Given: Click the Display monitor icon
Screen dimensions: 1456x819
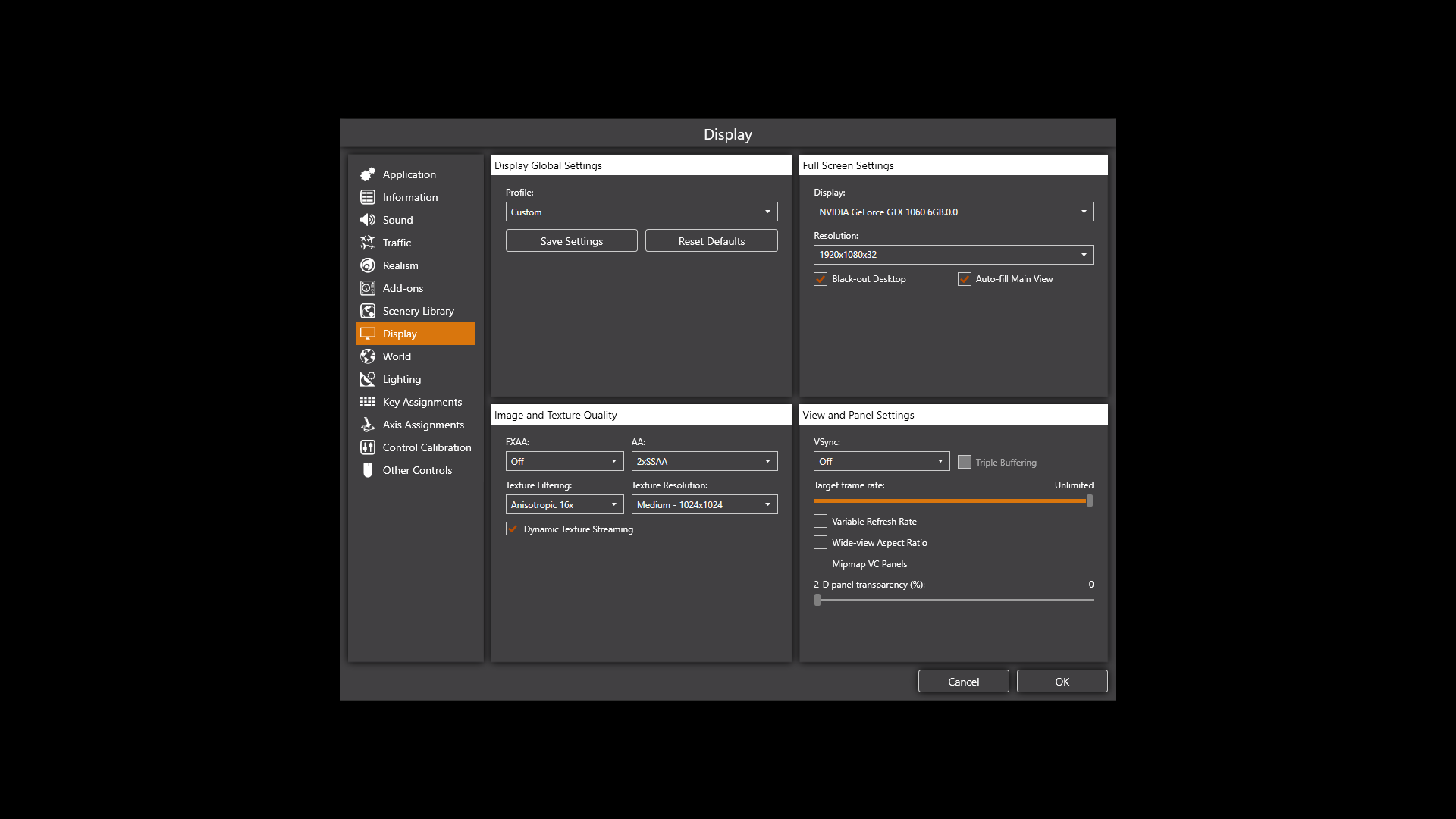Looking at the screenshot, I should (368, 334).
